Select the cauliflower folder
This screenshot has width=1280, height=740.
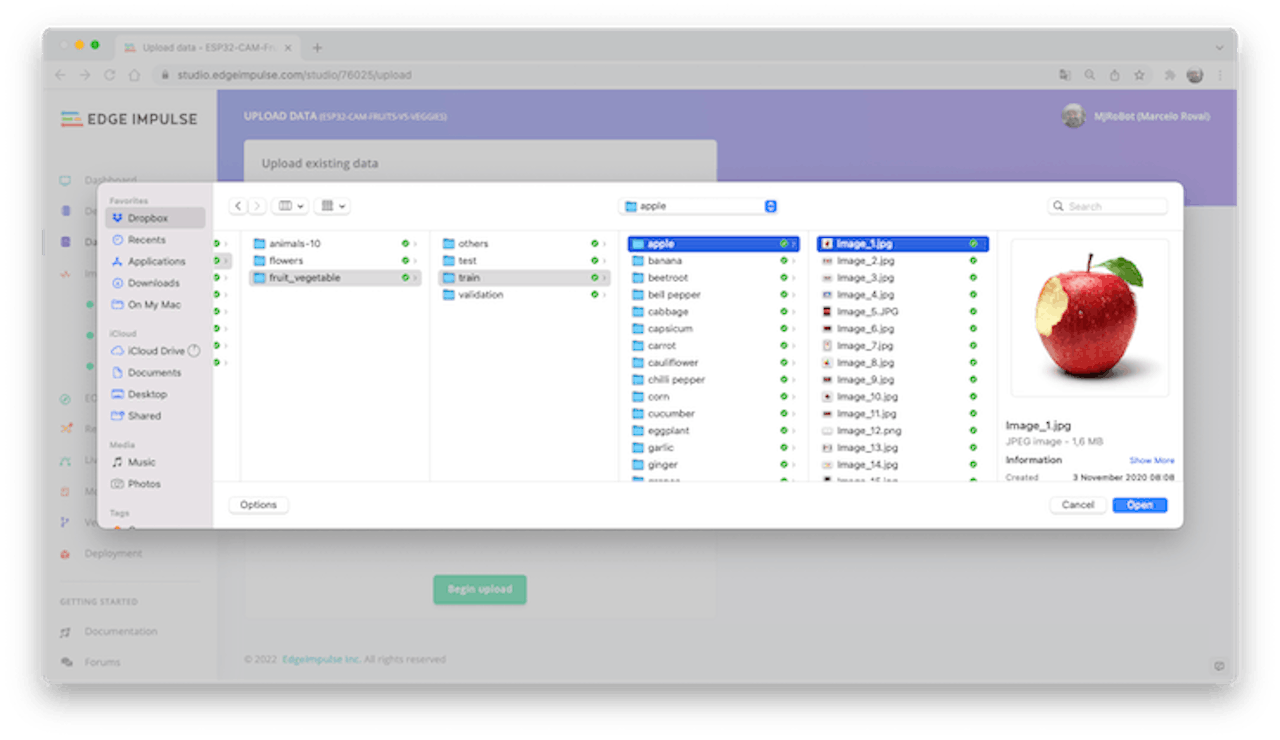click(713, 363)
